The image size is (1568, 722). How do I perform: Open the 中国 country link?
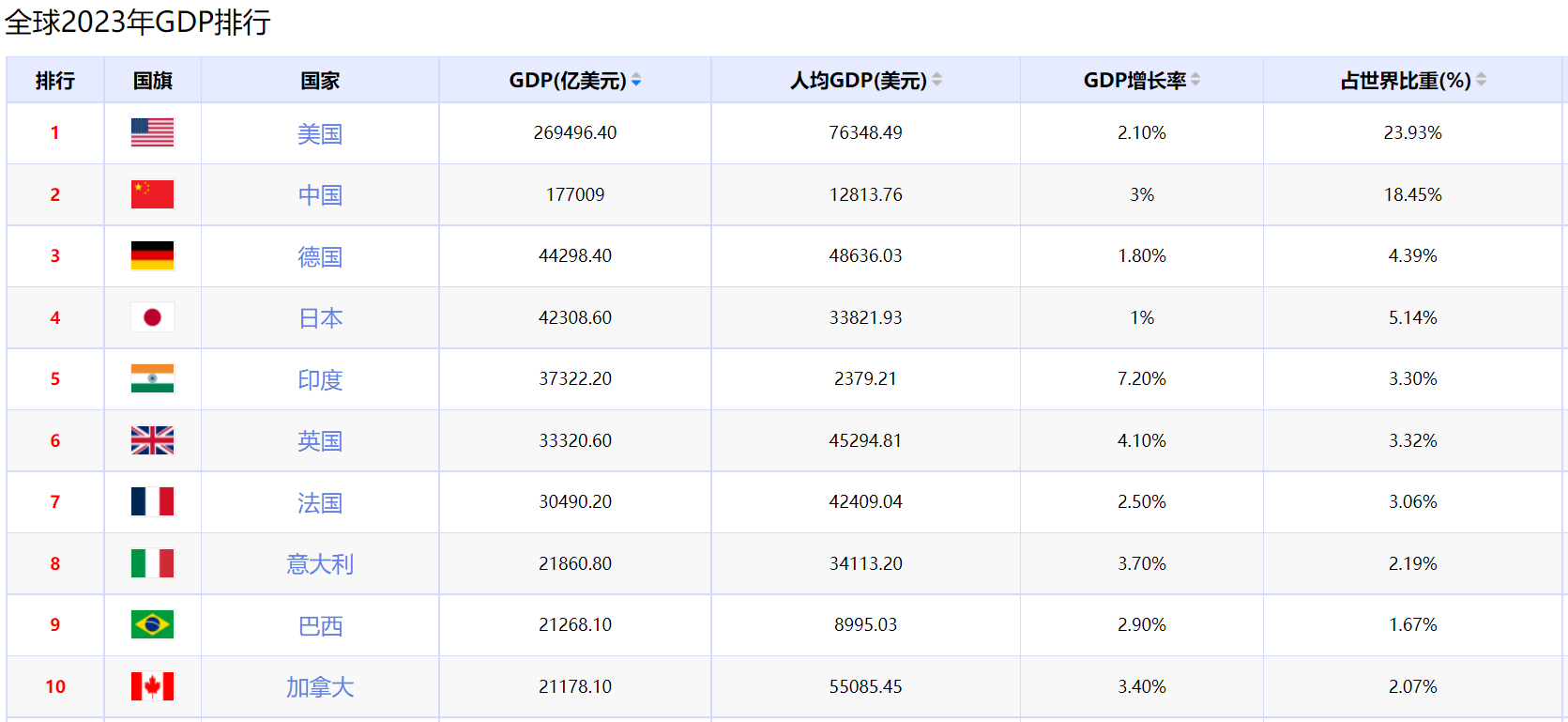[x=320, y=195]
